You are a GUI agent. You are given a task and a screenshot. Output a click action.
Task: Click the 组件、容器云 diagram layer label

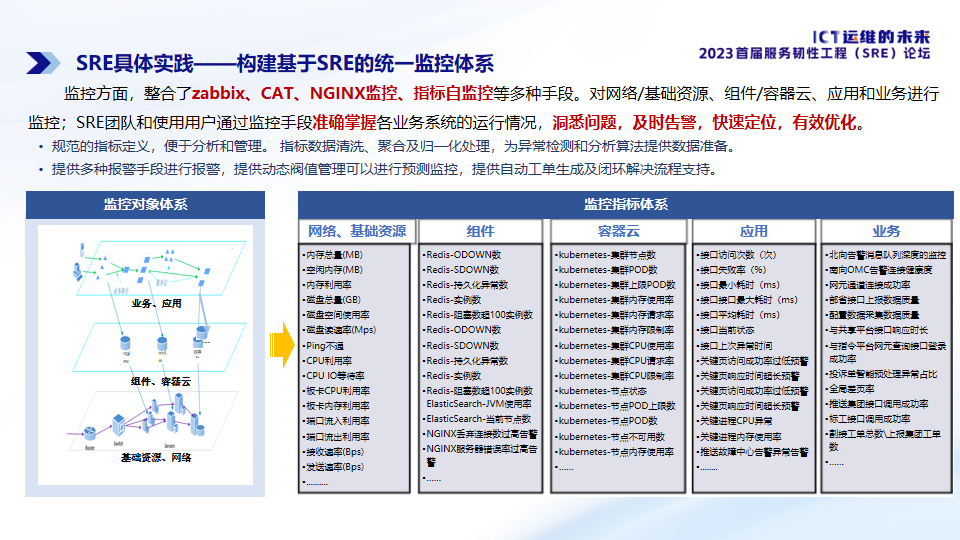tap(160, 381)
